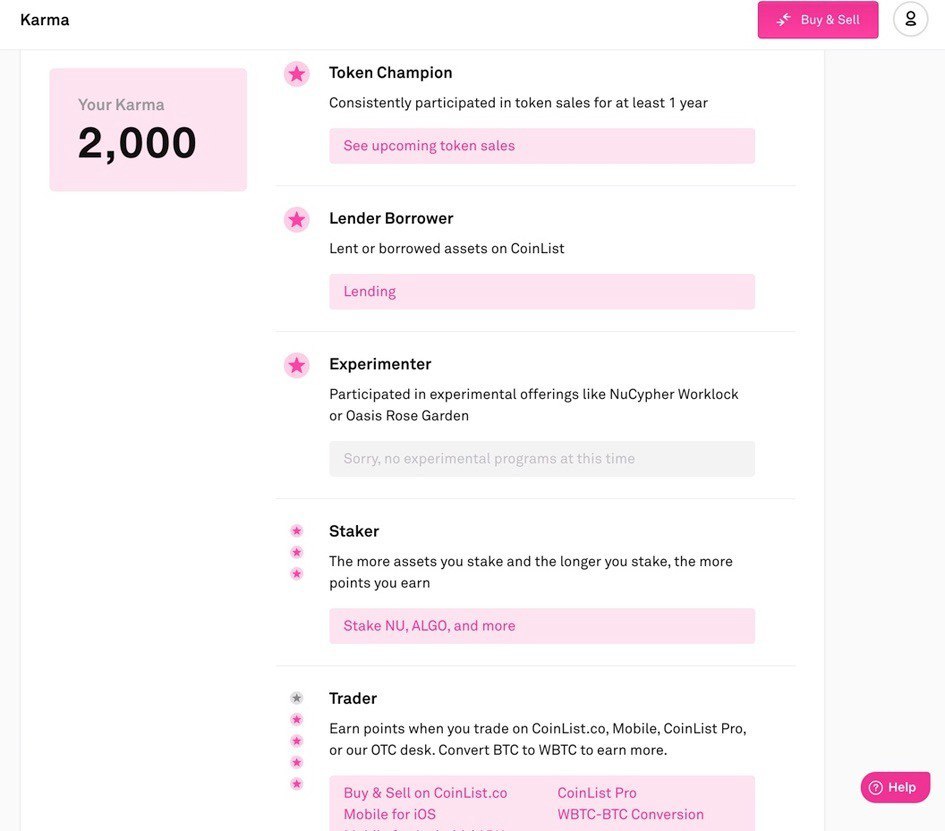Click the bottom Staker star icon
The image size is (945, 831).
click(x=297, y=573)
